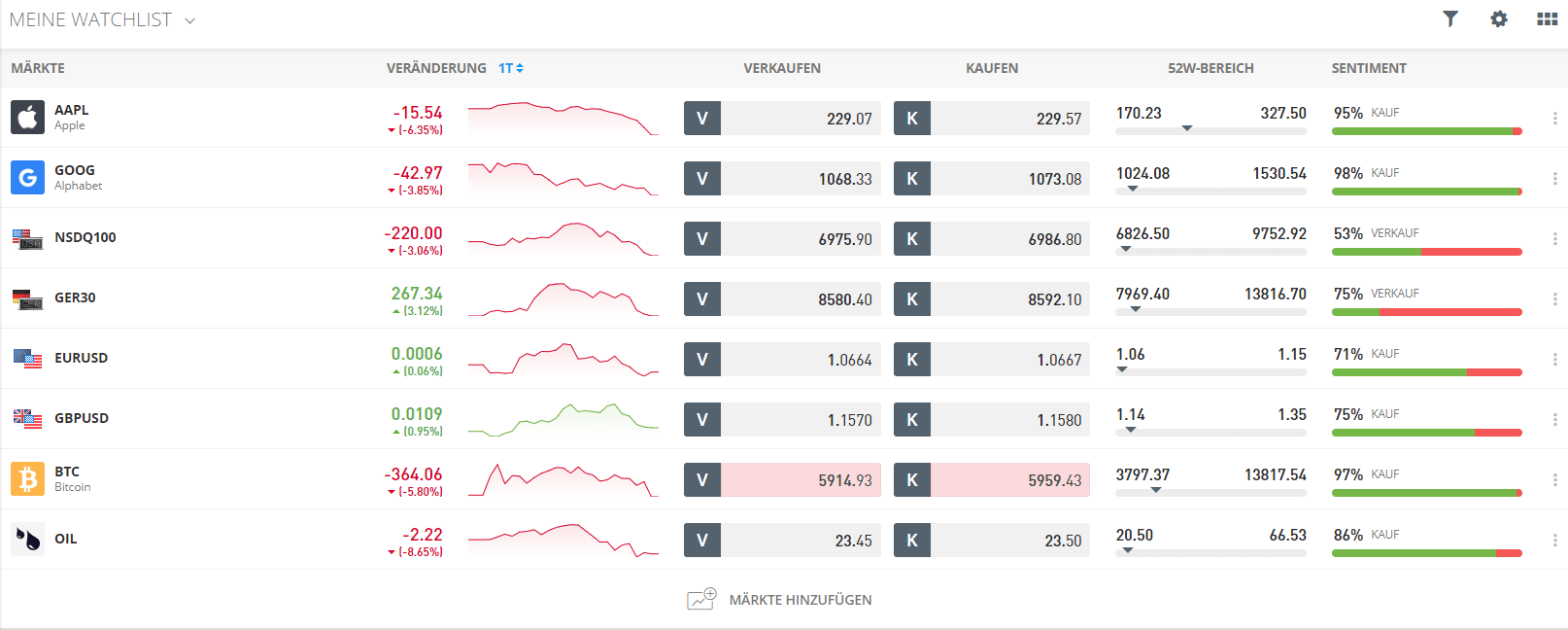Open more options for AAPL row
The width and height of the screenshot is (1568, 630).
1554,119
